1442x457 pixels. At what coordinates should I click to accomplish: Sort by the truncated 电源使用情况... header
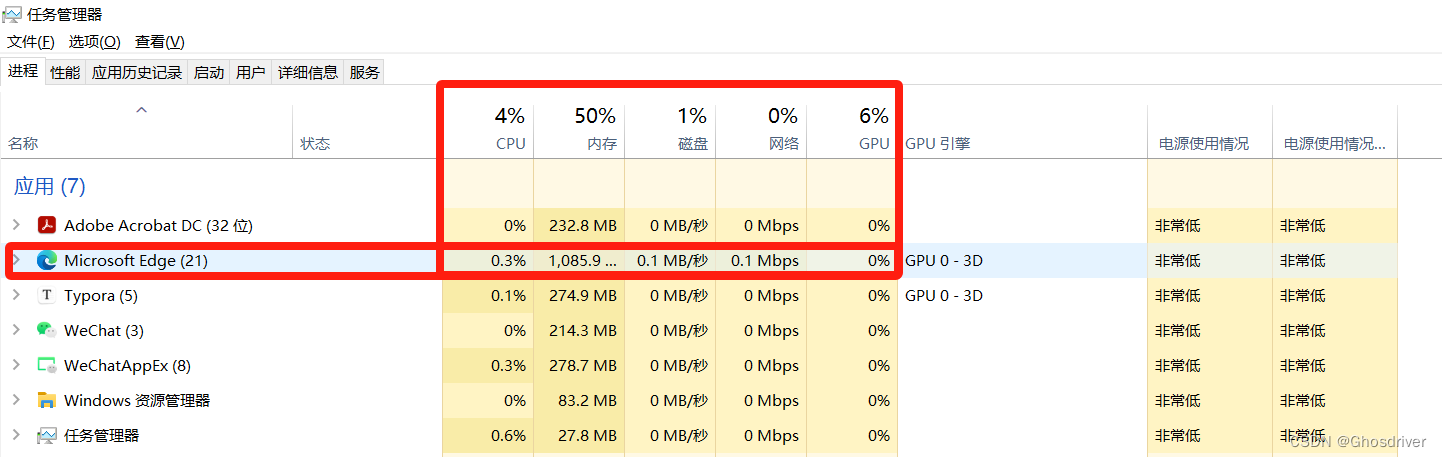(1335, 143)
